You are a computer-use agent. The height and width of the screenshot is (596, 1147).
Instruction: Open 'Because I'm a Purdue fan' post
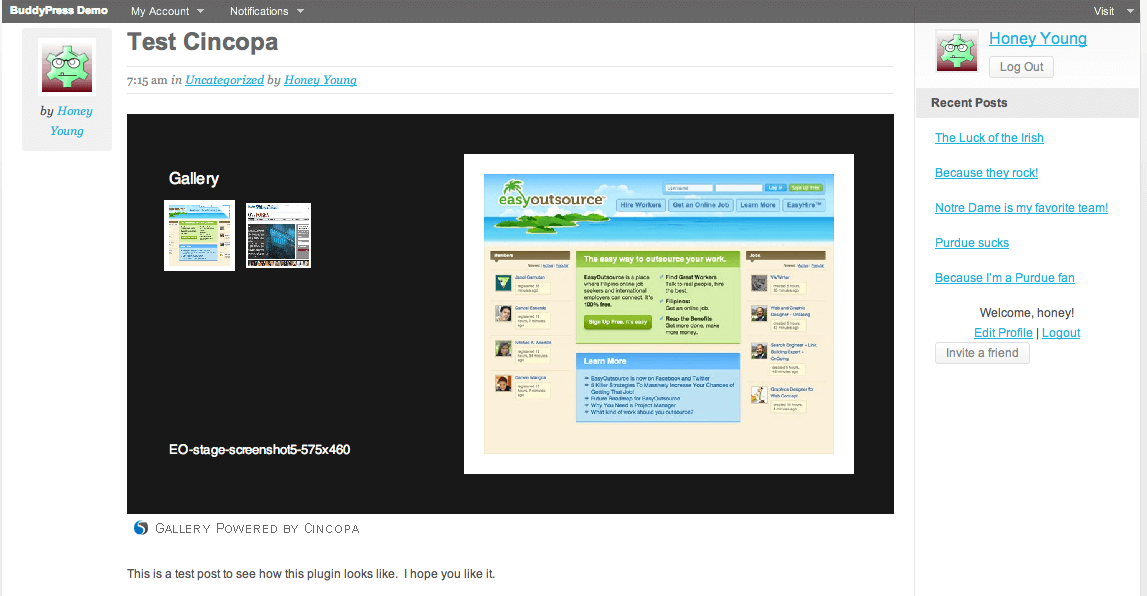point(1004,278)
